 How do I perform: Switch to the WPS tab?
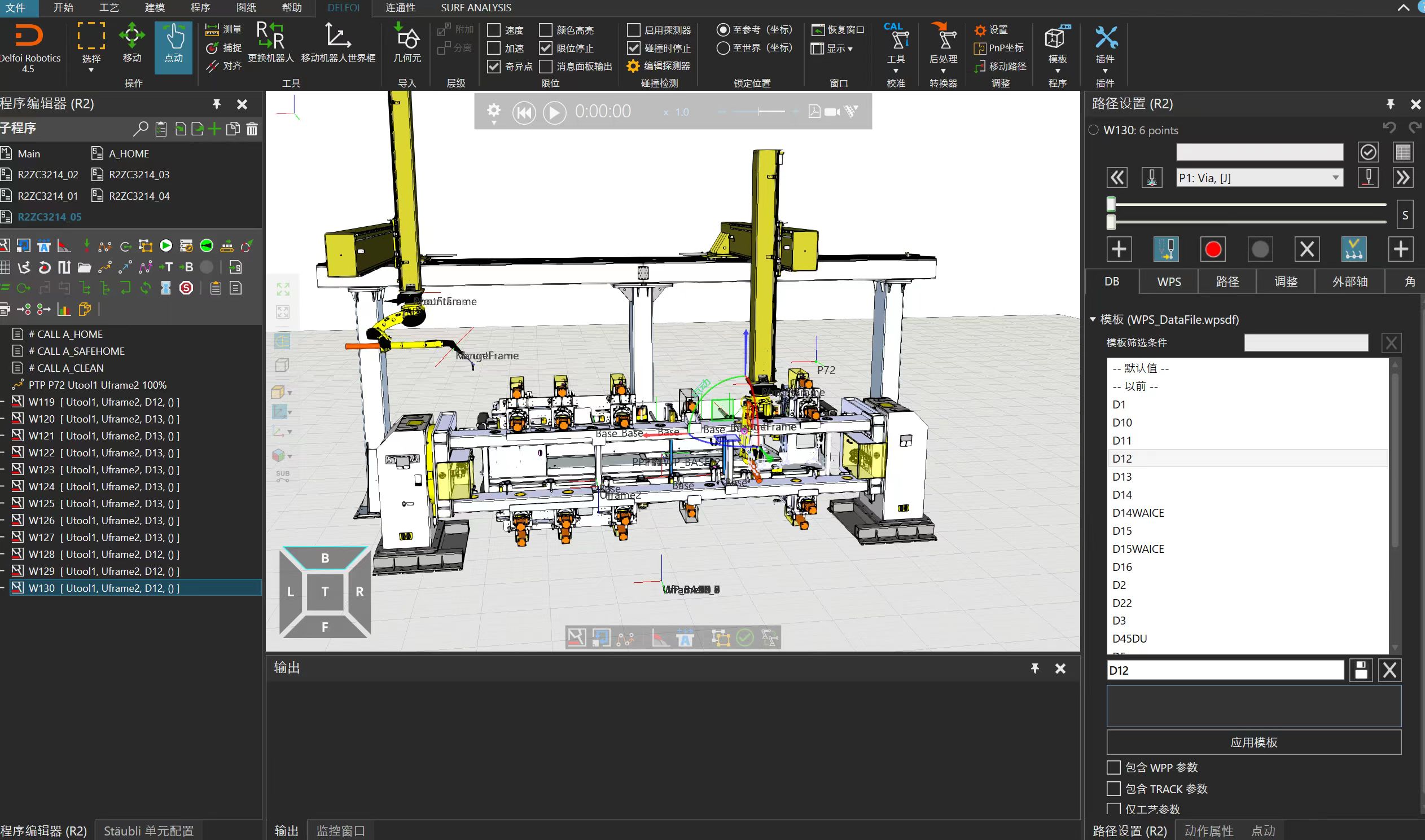point(1169,282)
